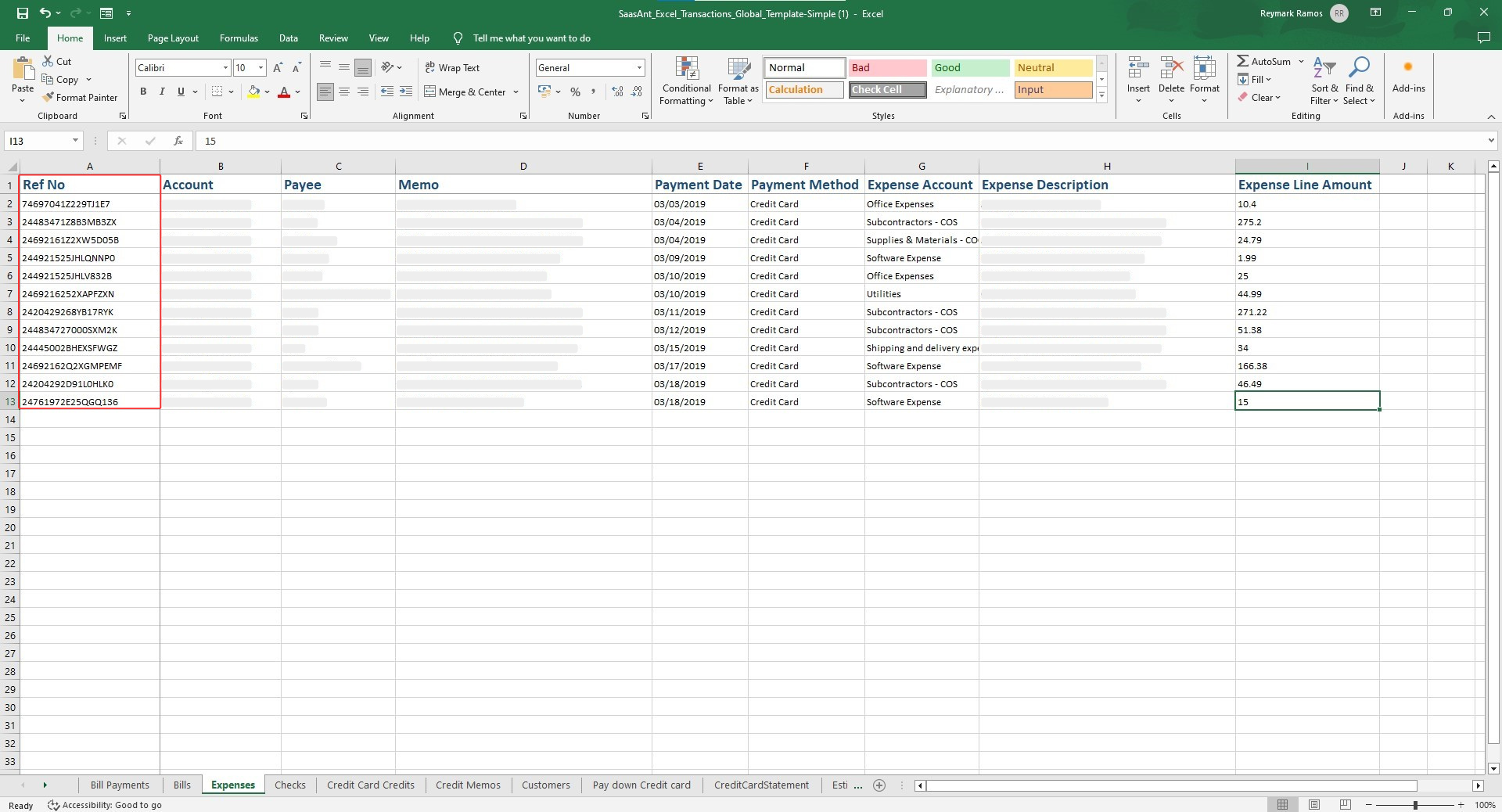The width and height of the screenshot is (1502, 812).
Task: Toggle Bold formatting
Action: click(x=143, y=92)
